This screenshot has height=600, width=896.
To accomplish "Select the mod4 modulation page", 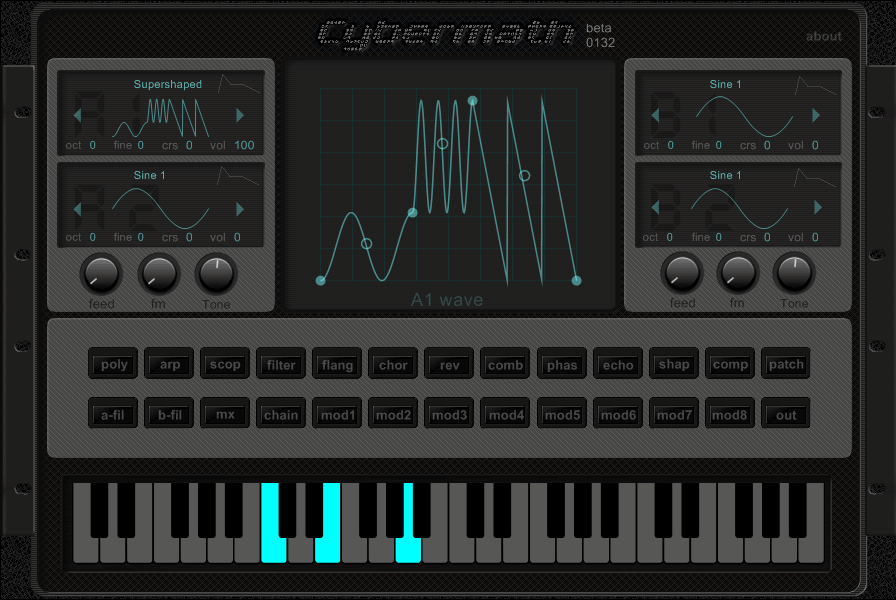I will (505, 414).
